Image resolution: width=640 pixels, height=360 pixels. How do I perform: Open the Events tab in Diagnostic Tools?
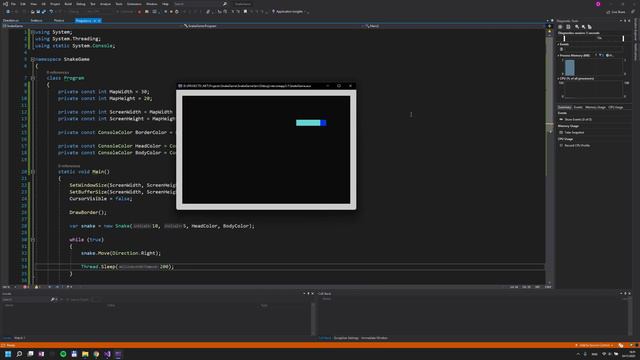click(578, 107)
